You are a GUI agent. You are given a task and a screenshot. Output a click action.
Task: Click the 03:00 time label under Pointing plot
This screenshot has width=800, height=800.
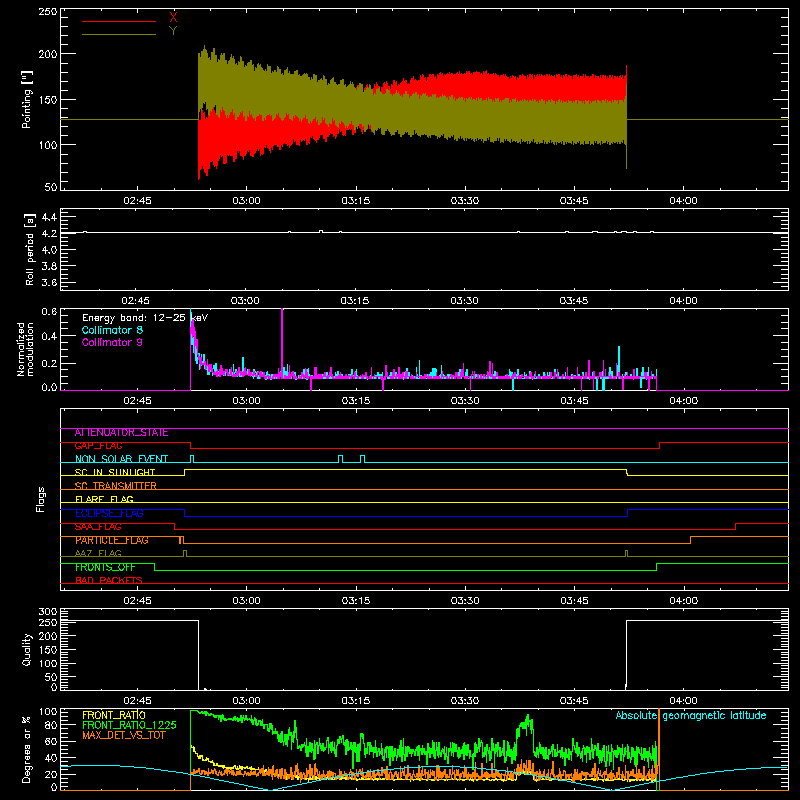[246, 201]
